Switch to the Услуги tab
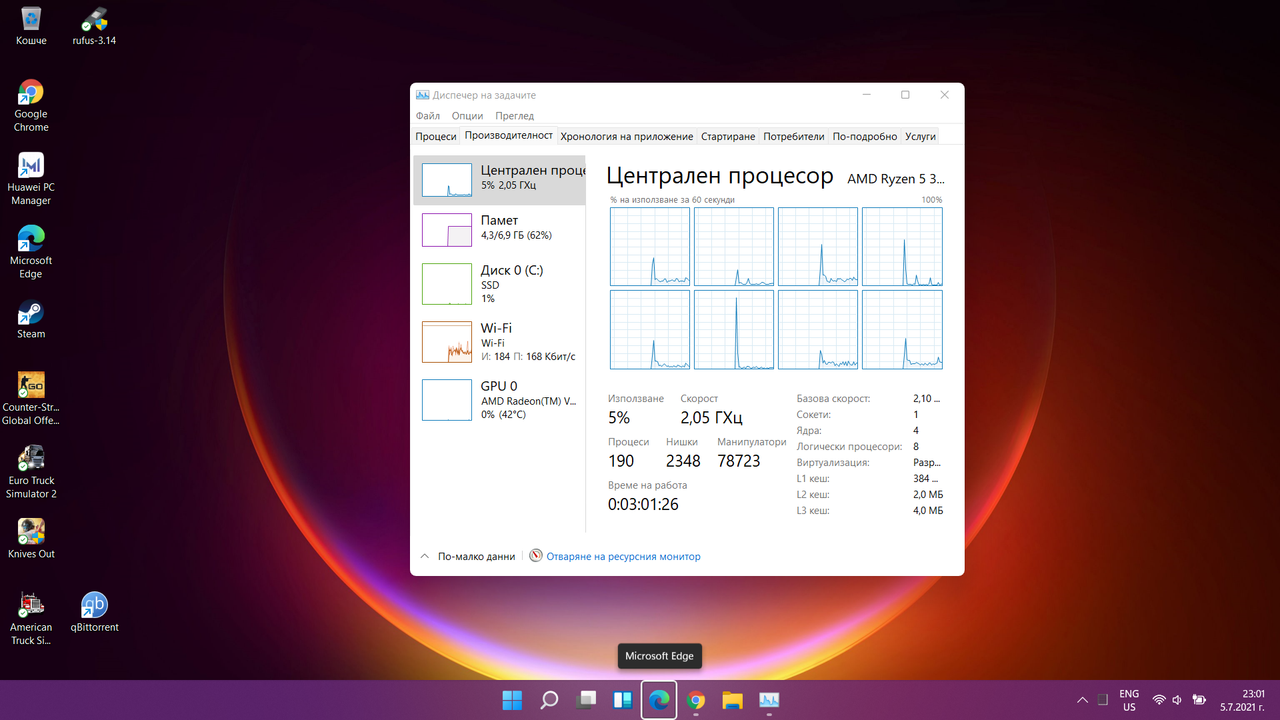 (920, 136)
